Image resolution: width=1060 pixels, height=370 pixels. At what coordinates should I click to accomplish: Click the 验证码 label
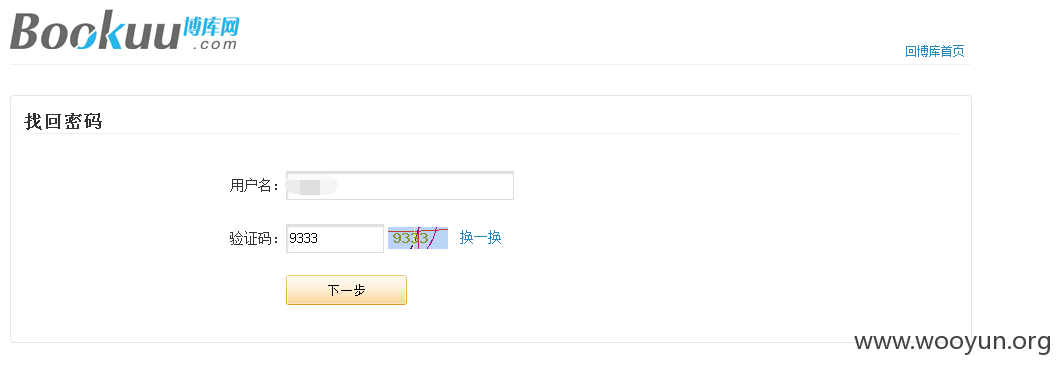coord(254,239)
